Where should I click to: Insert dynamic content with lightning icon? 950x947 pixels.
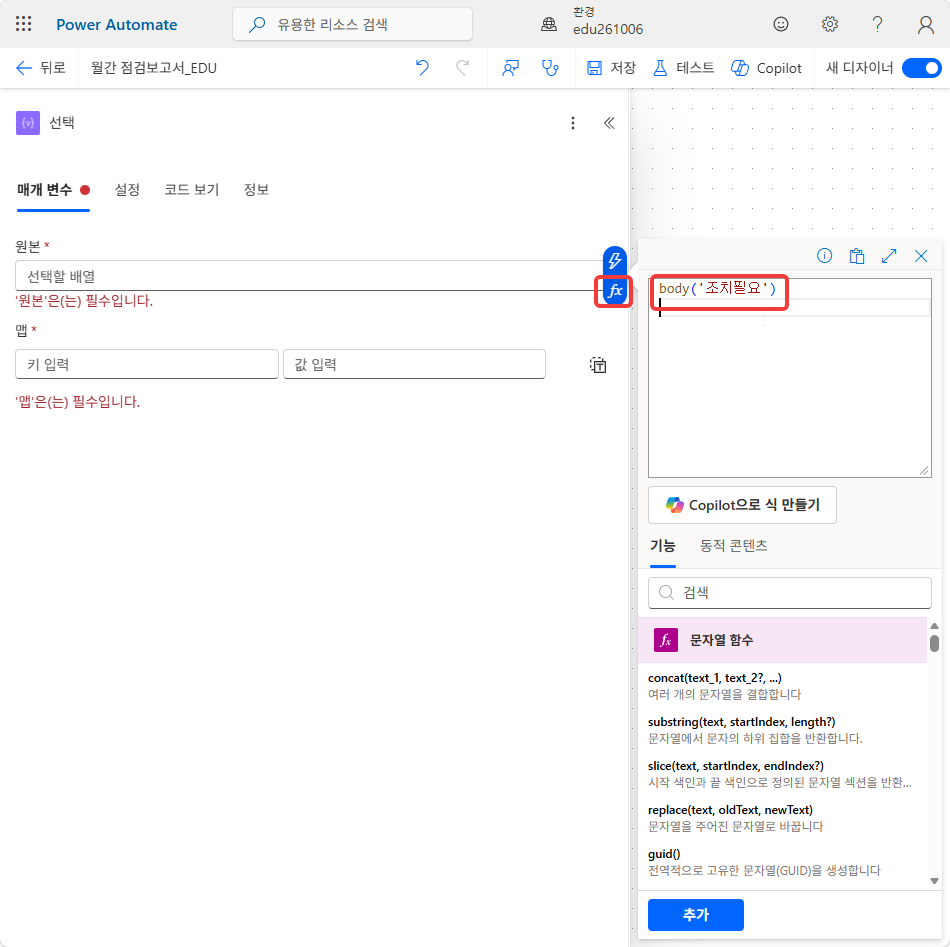(x=615, y=261)
